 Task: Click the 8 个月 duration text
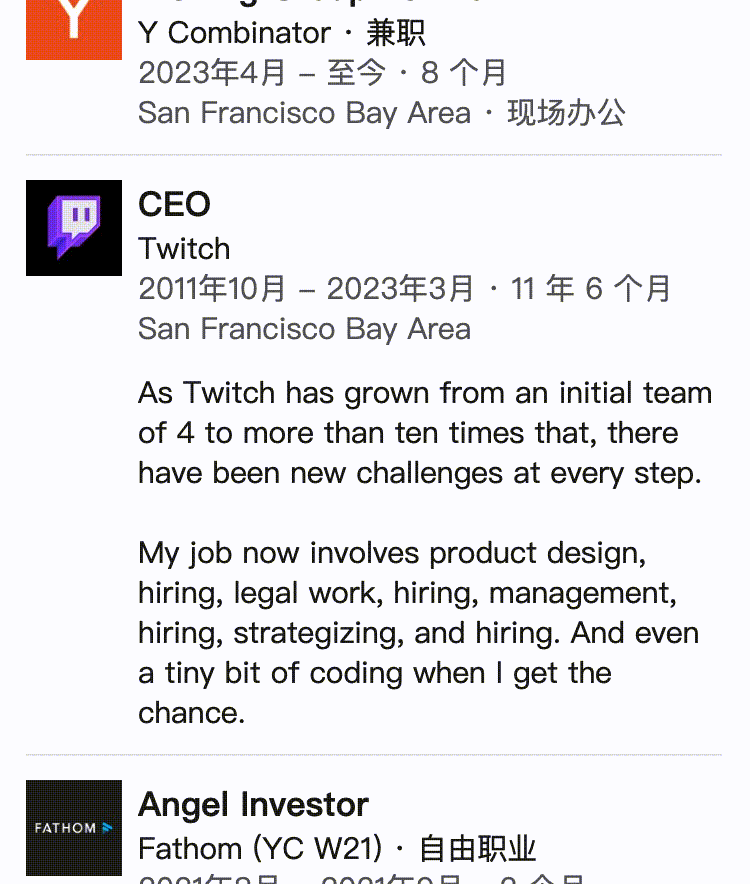coord(464,73)
